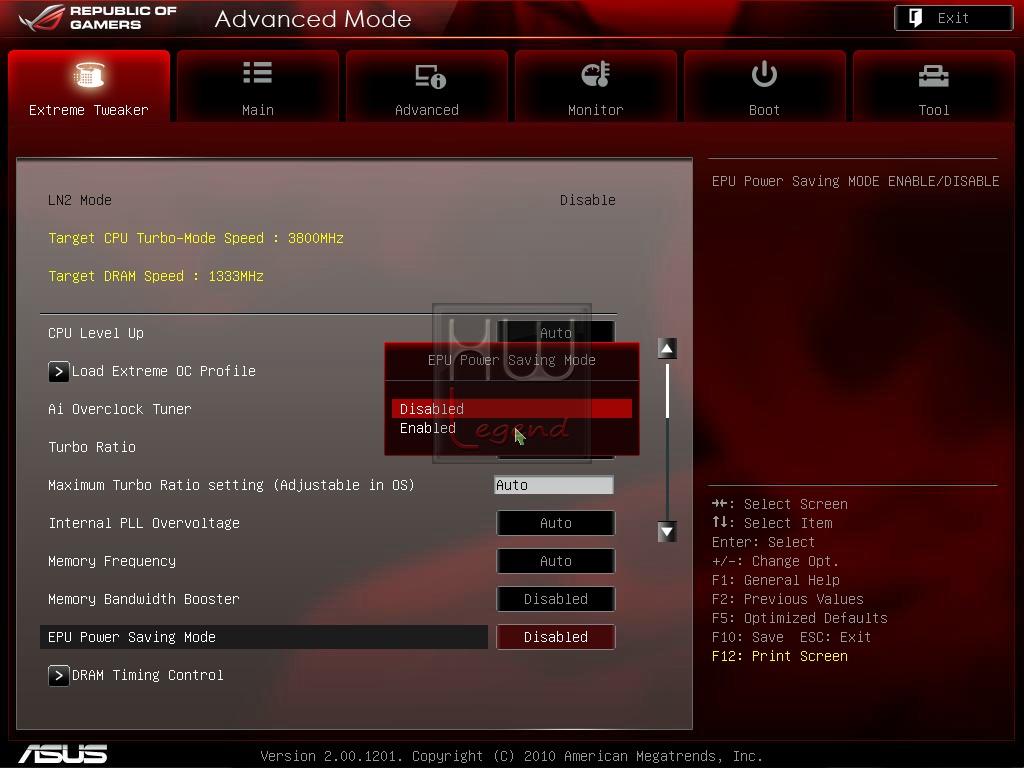The height and width of the screenshot is (768, 1024).
Task: Click the Extreme Tweaker chip icon
Action: [89, 75]
